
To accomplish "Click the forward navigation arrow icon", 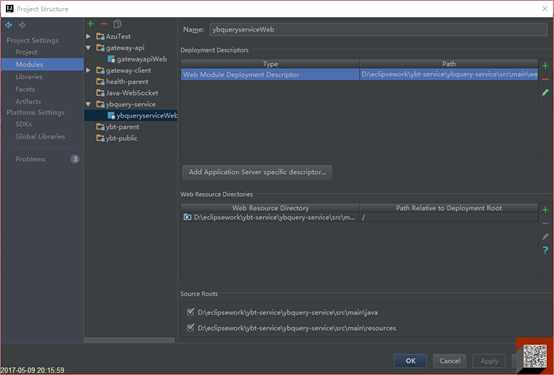I will tap(22, 25).
